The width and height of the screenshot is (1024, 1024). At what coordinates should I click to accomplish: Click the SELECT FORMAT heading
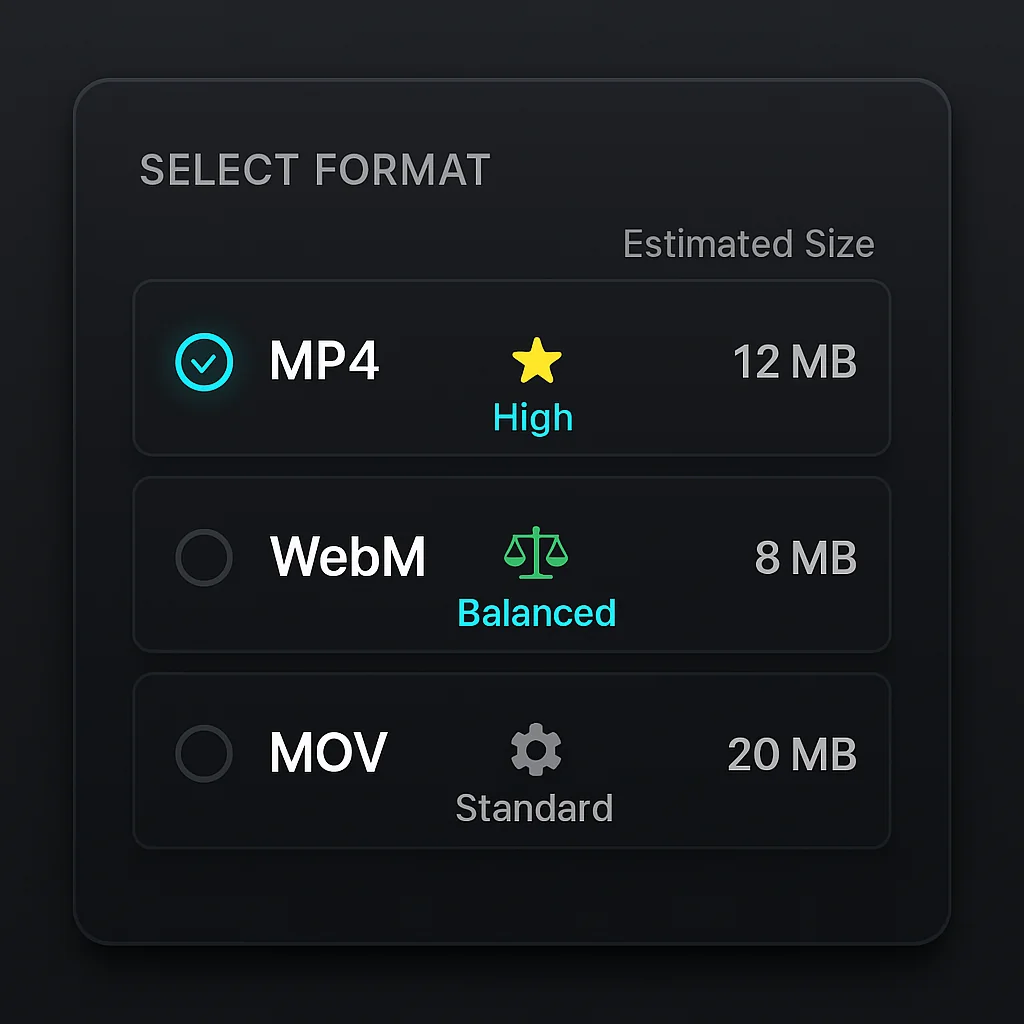pos(315,170)
